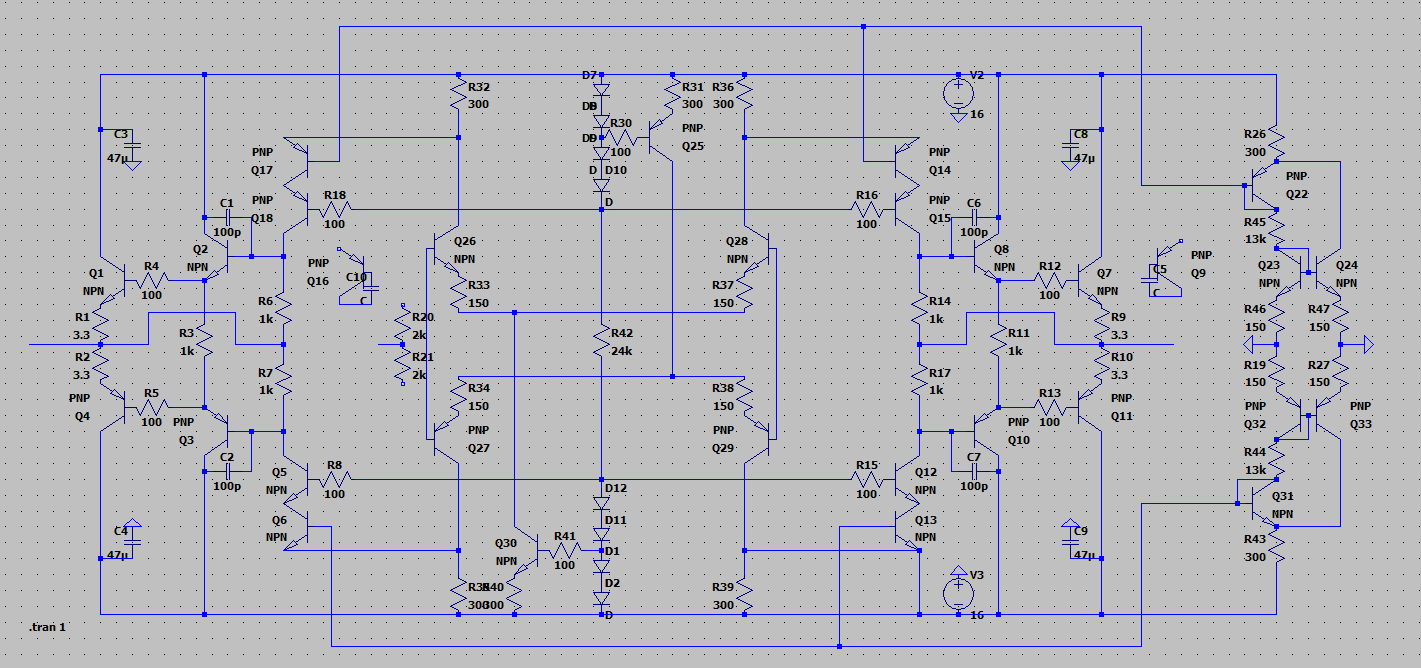Select resistor R15 symbol

[x=870, y=479]
